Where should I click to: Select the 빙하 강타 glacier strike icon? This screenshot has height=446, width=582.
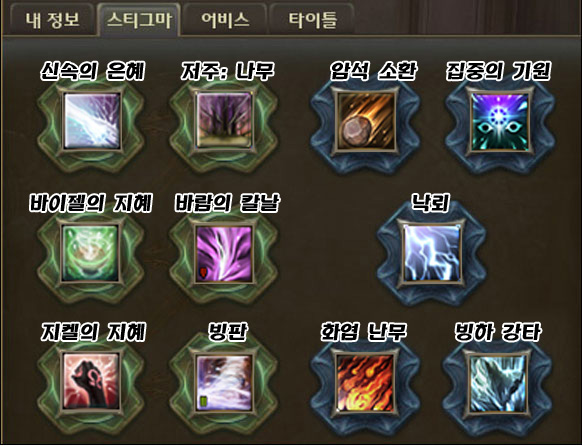click(499, 383)
